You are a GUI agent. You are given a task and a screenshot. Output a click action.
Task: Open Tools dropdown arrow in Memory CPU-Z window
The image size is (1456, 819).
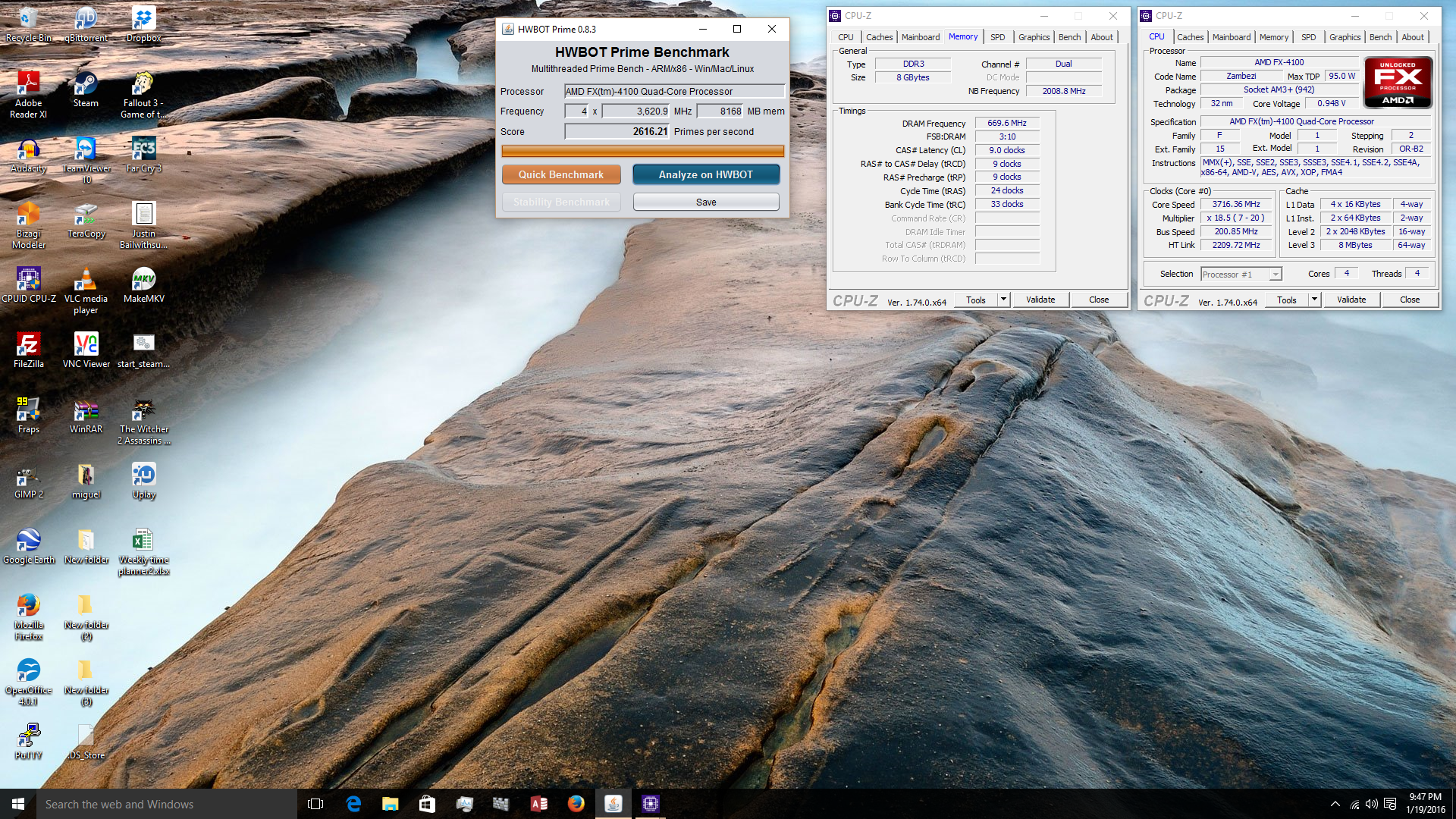pyautogui.click(x=1003, y=300)
